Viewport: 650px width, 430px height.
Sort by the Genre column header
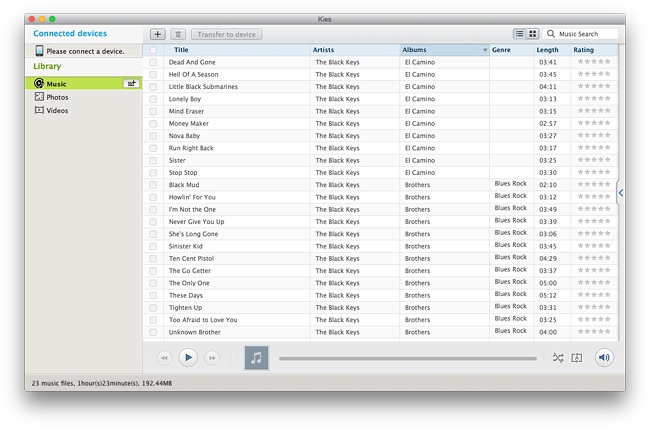coord(512,50)
